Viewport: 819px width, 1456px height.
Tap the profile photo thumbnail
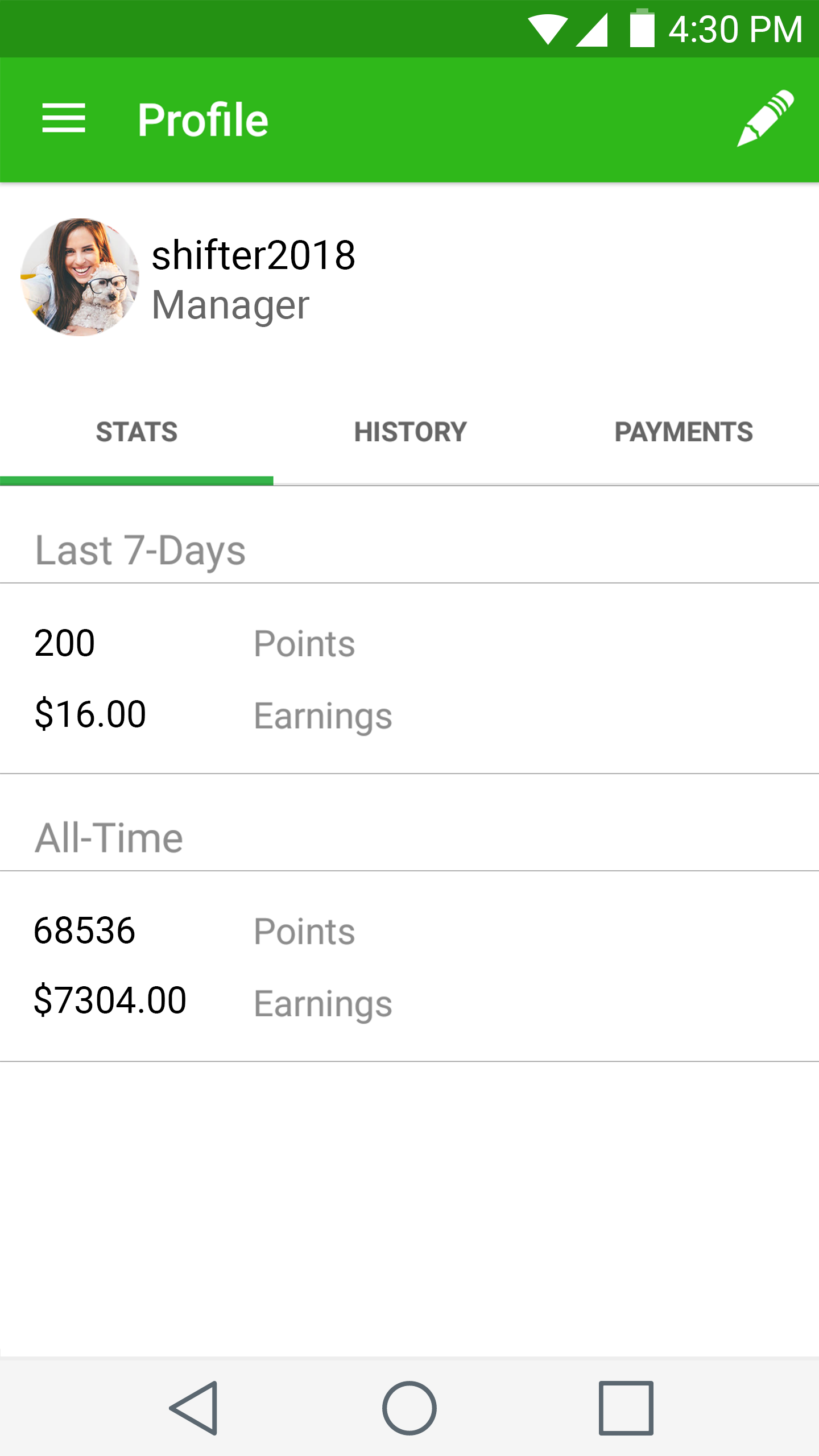pyautogui.click(x=80, y=277)
